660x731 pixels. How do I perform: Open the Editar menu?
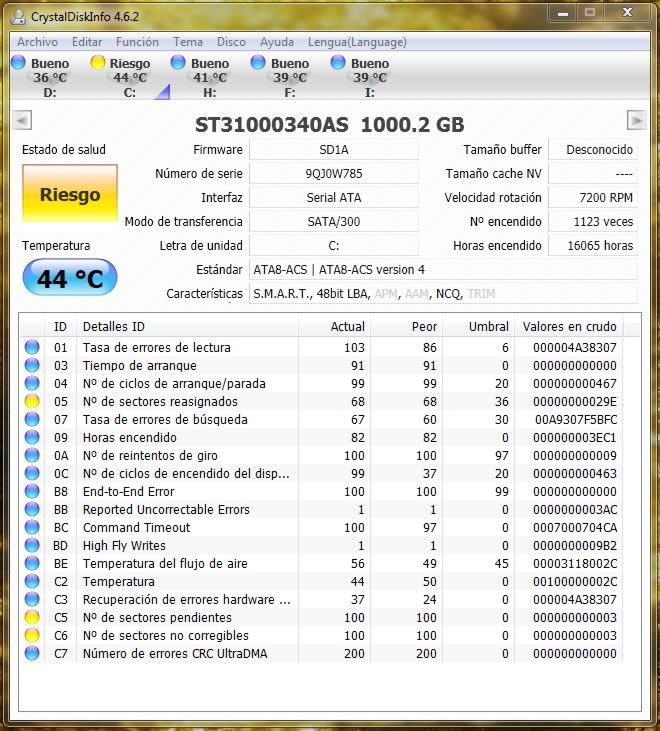point(87,42)
